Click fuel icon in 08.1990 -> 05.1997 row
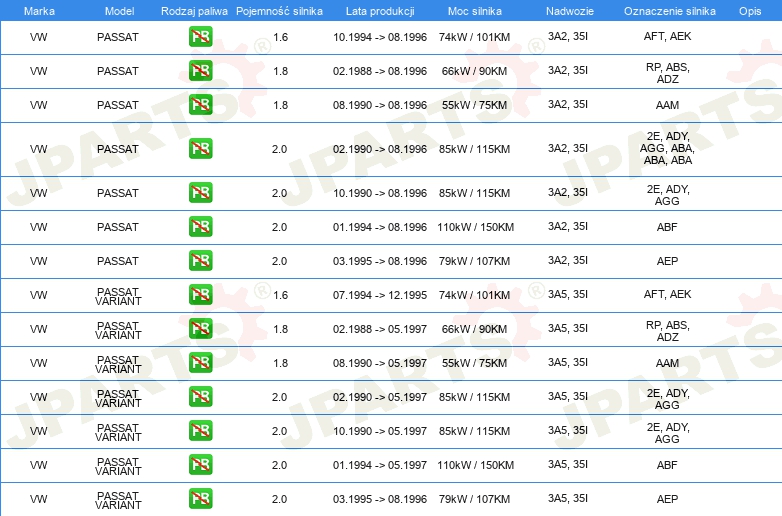Screen dimensions: 782x516 tap(200, 362)
